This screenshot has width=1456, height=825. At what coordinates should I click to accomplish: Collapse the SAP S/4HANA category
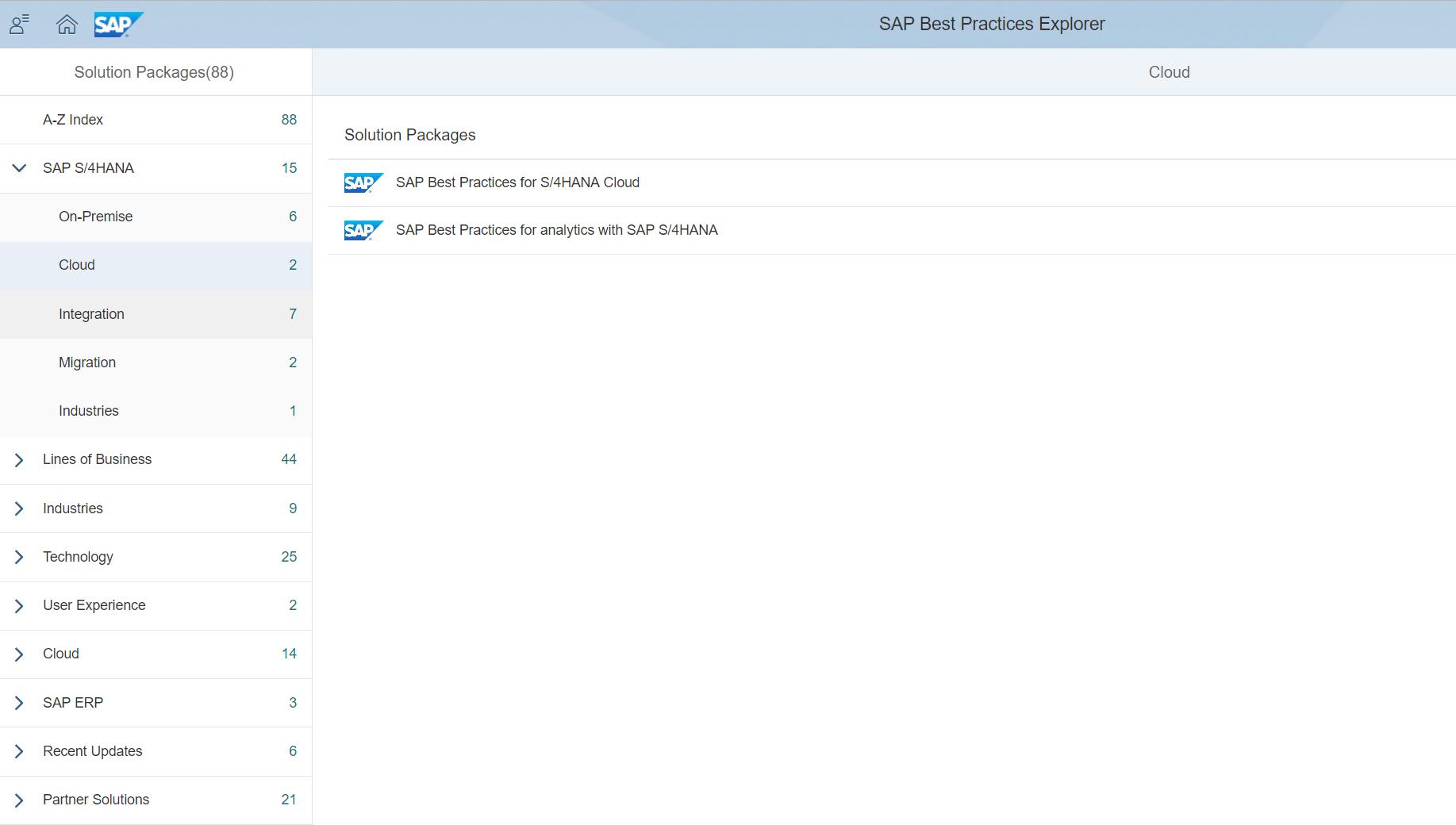pyautogui.click(x=19, y=168)
